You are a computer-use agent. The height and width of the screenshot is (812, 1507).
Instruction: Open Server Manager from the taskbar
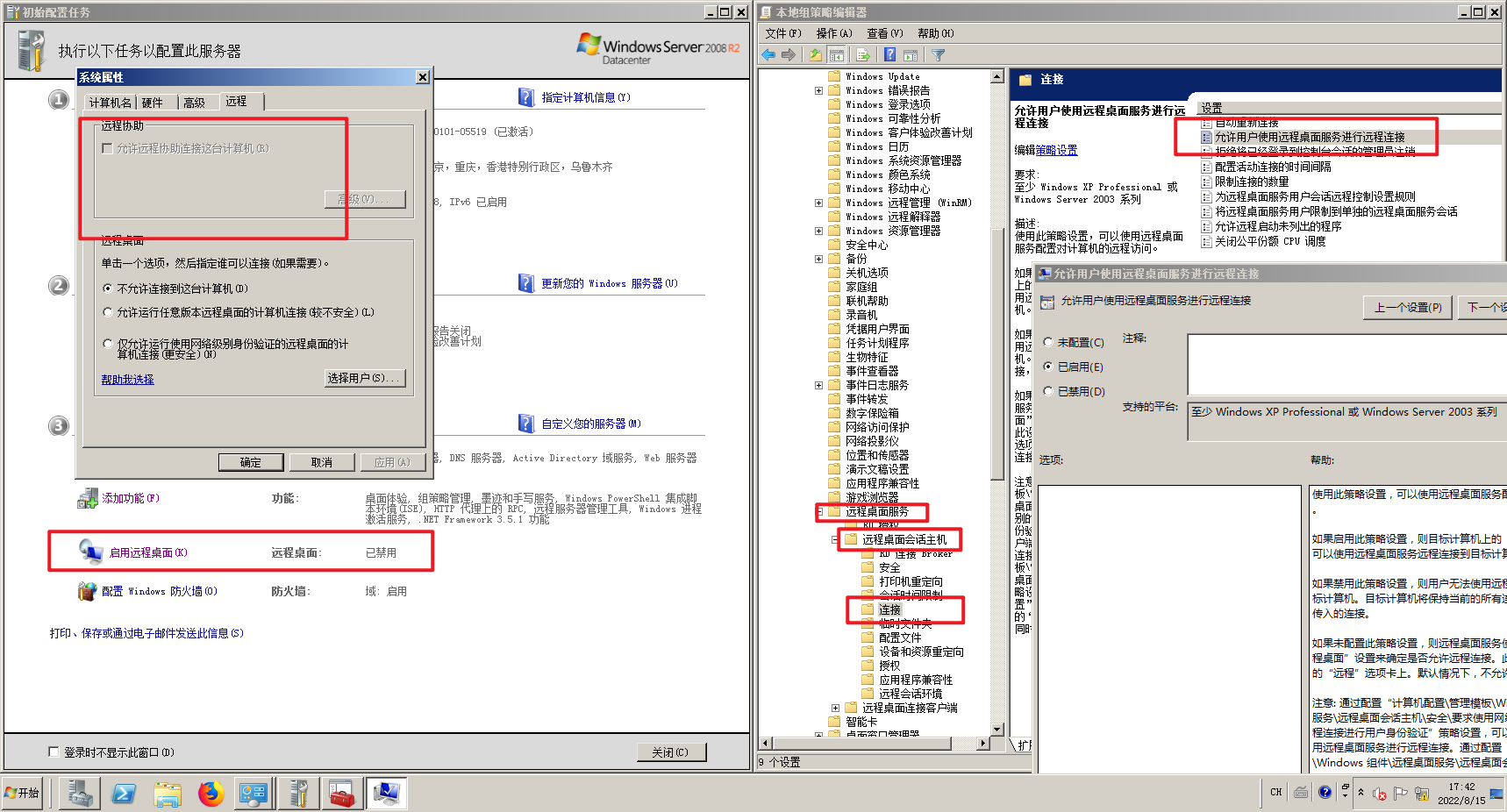[x=80, y=794]
